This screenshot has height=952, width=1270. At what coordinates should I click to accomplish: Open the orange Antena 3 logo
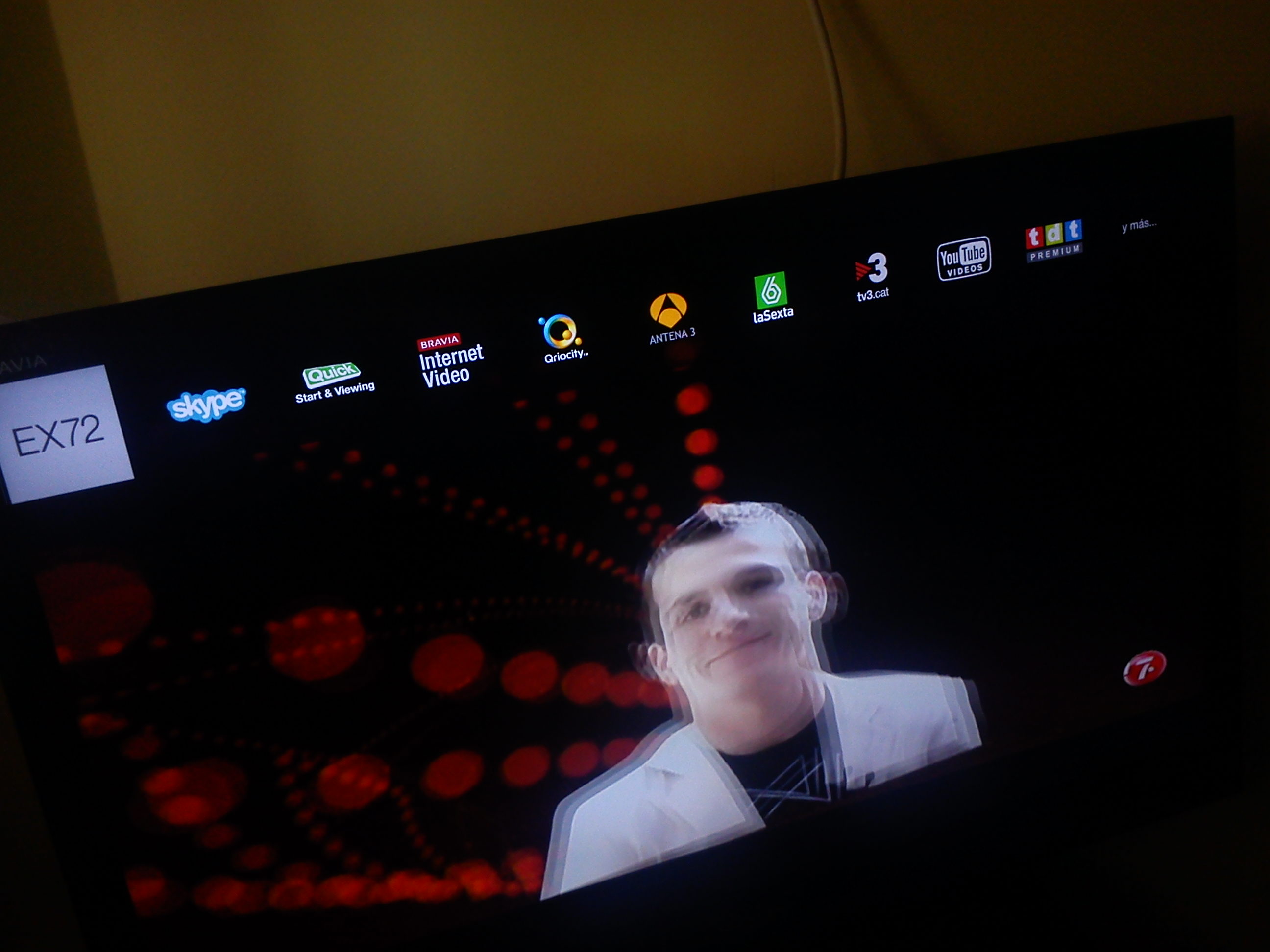point(668,309)
